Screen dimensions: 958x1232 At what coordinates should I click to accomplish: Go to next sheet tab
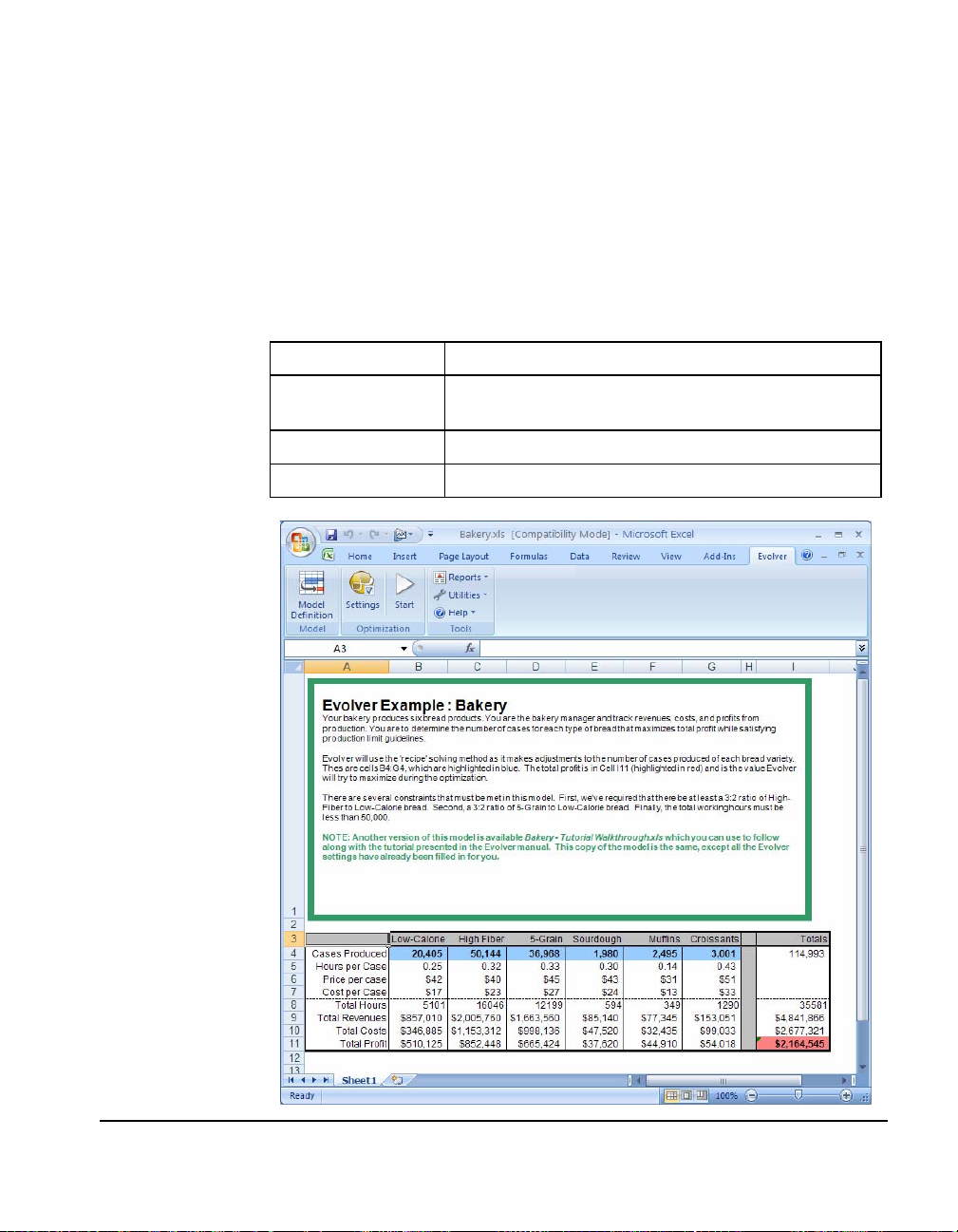point(314,1080)
